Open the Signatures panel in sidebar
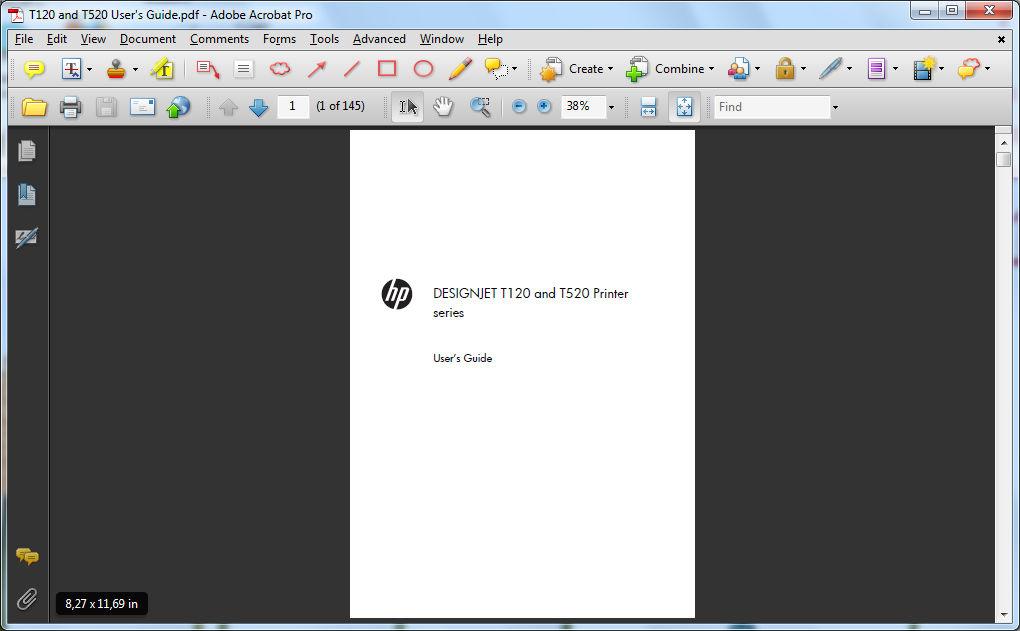Image resolution: width=1020 pixels, height=631 pixels. (27, 237)
